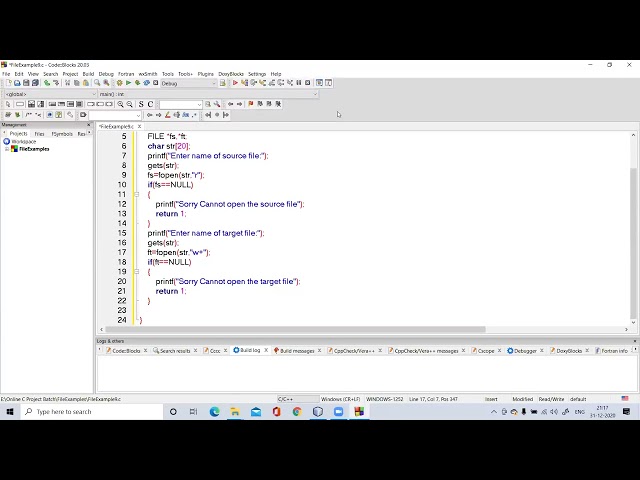This screenshot has height=480, width=640.
Task: Click the Save all files icon
Action: [x=36, y=83]
